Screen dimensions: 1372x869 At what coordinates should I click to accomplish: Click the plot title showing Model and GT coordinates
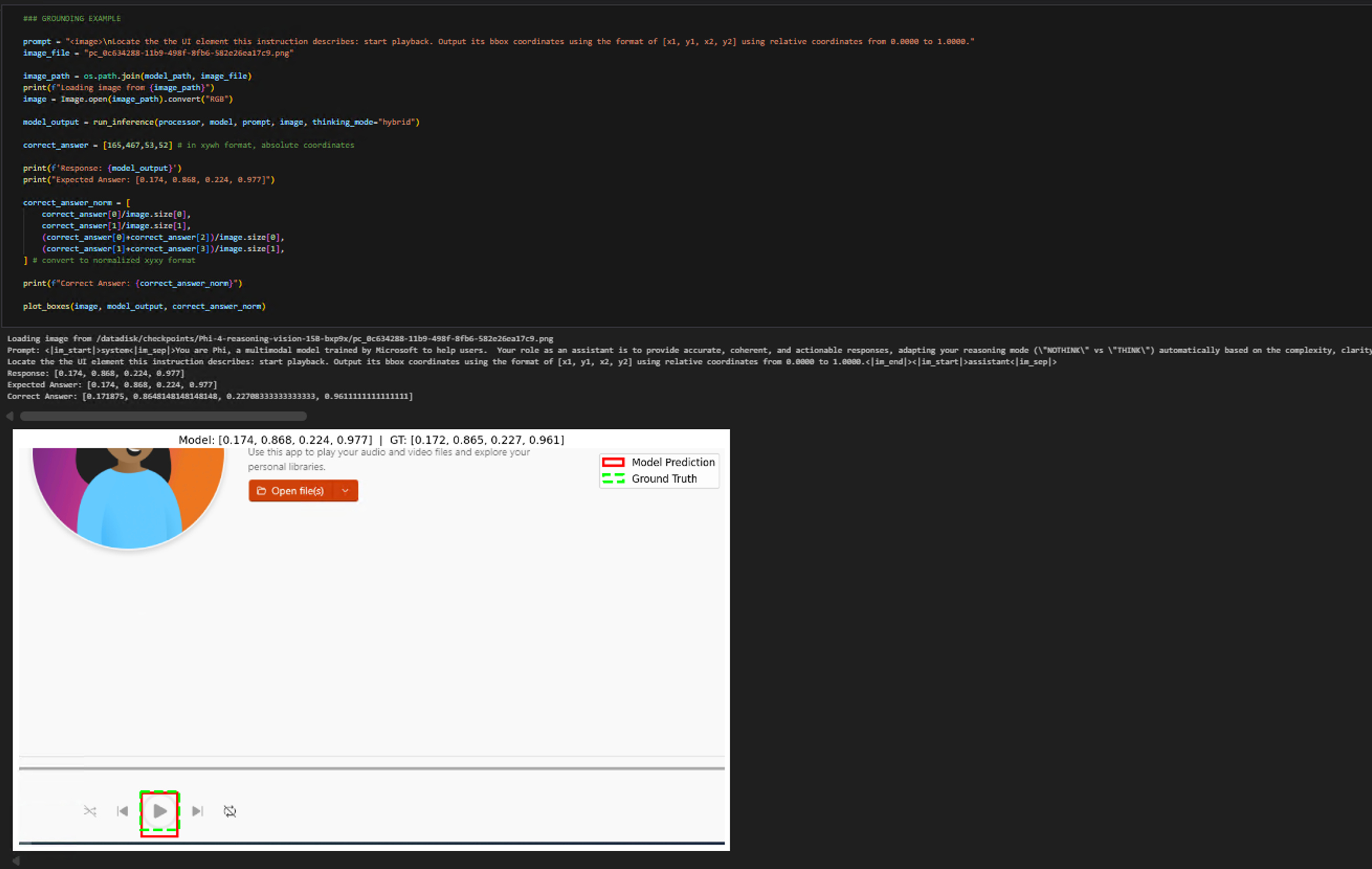371,440
